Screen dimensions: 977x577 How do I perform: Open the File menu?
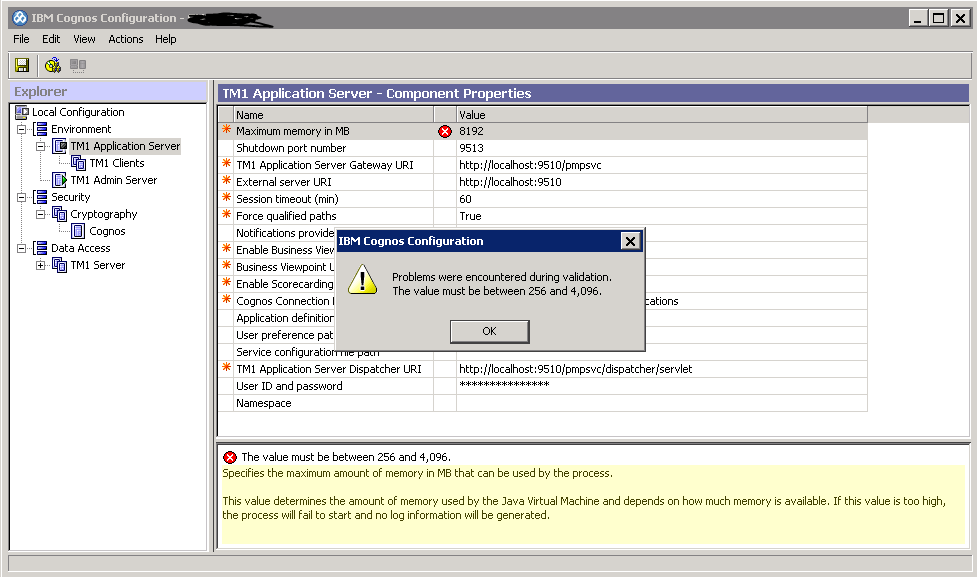click(x=21, y=39)
